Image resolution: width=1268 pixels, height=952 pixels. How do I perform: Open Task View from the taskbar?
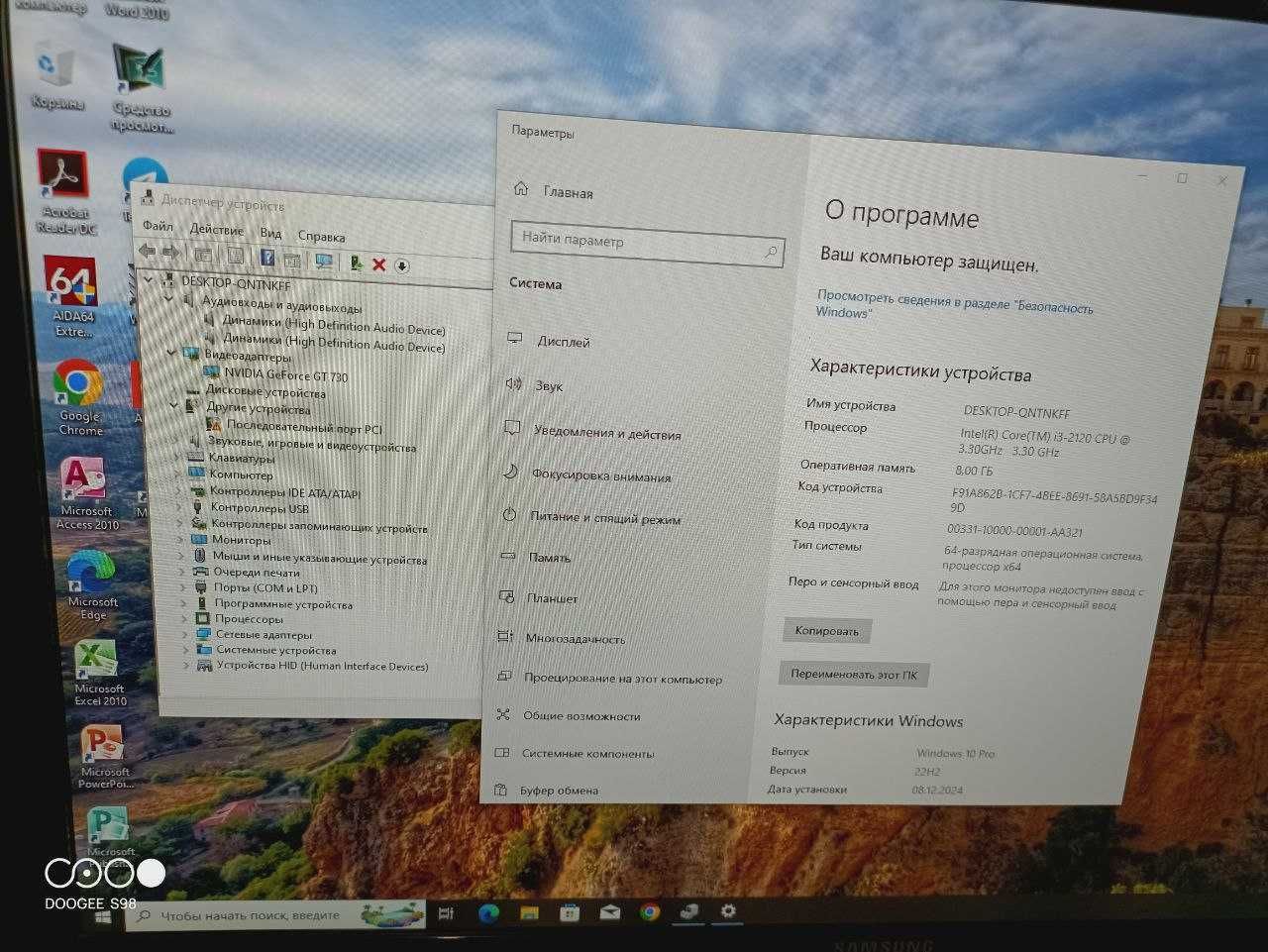(x=446, y=913)
